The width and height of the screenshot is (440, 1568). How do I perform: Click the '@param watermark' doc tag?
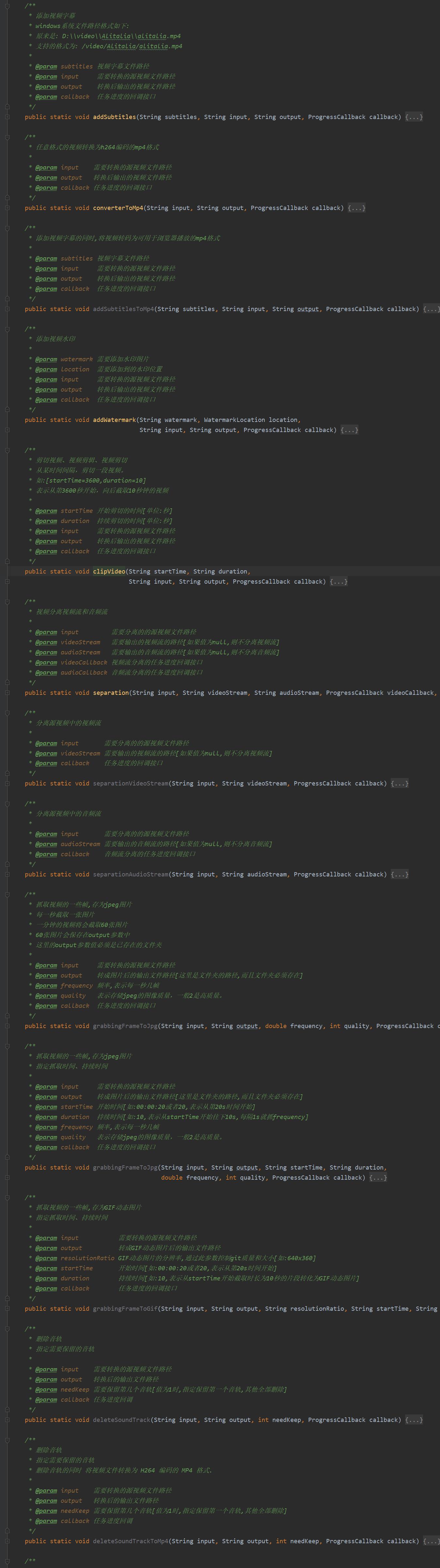tap(64, 360)
